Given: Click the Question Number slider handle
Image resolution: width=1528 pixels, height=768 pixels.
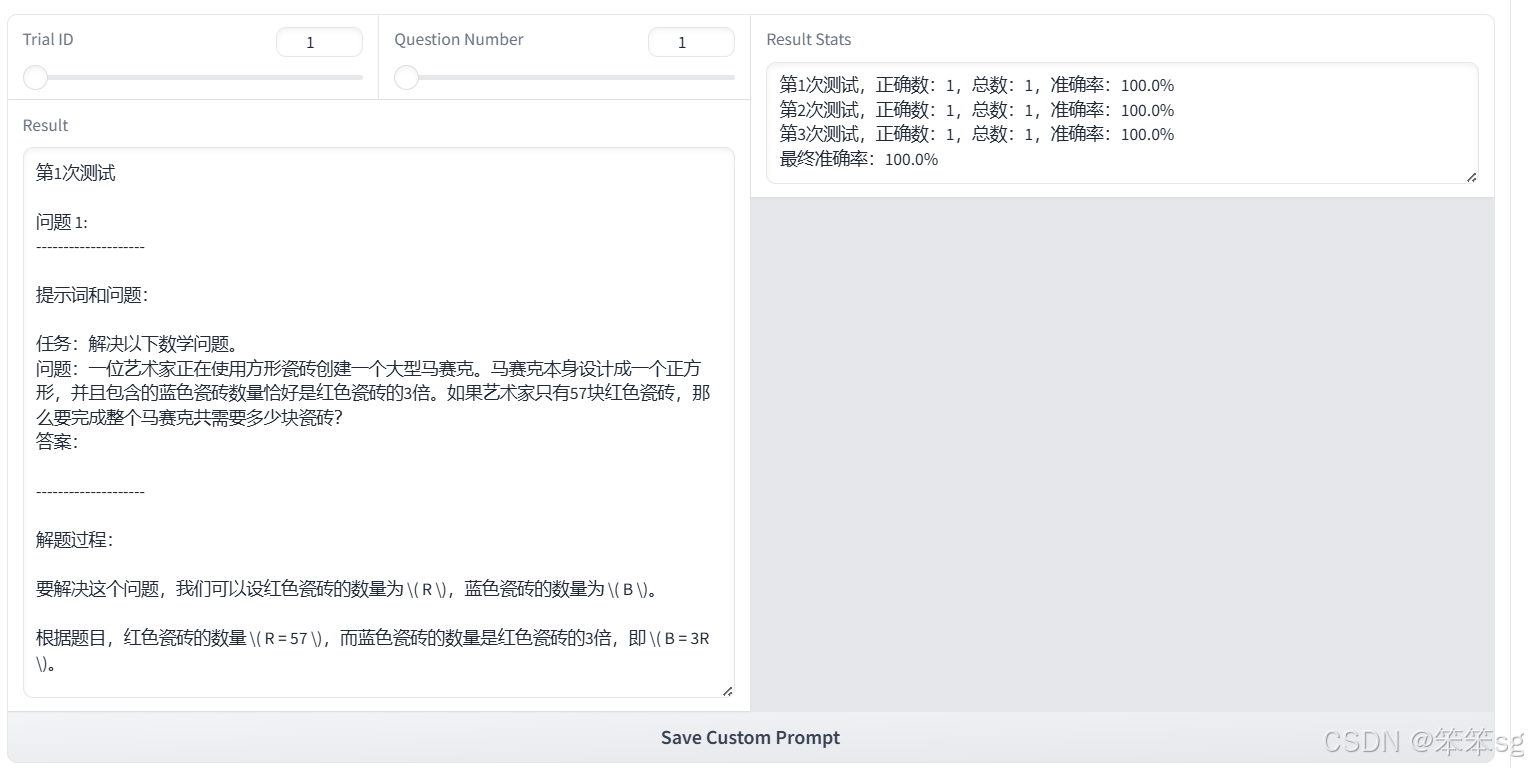Looking at the screenshot, I should (x=406, y=77).
